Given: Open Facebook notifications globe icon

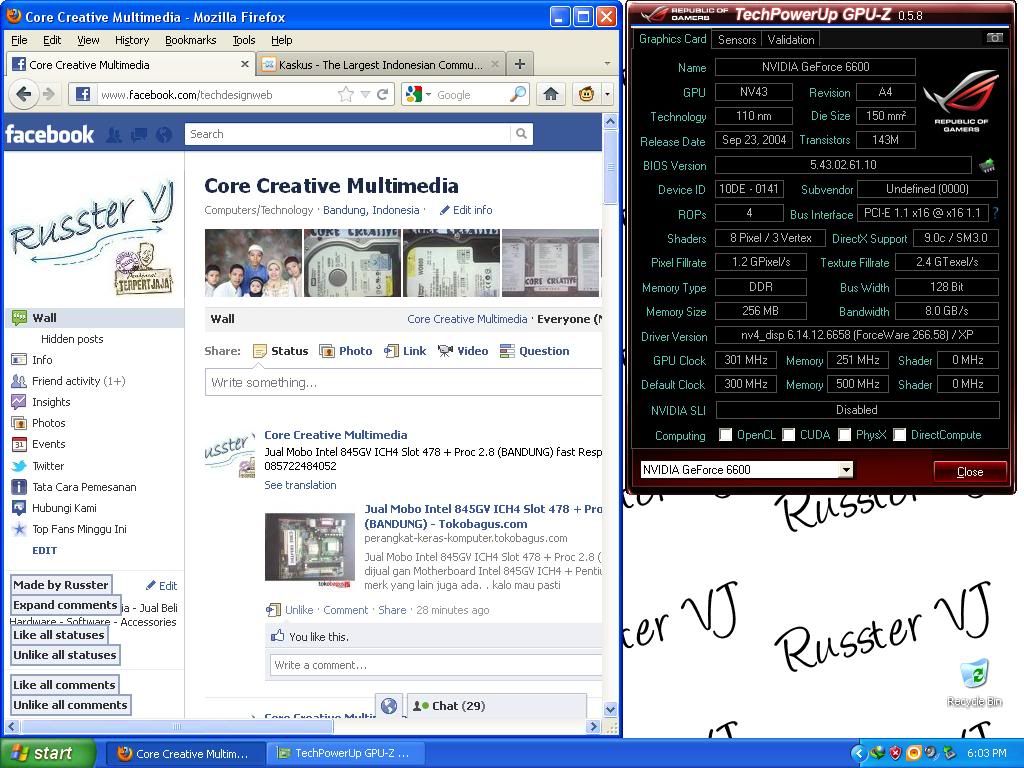Looking at the screenshot, I should click(x=164, y=135).
